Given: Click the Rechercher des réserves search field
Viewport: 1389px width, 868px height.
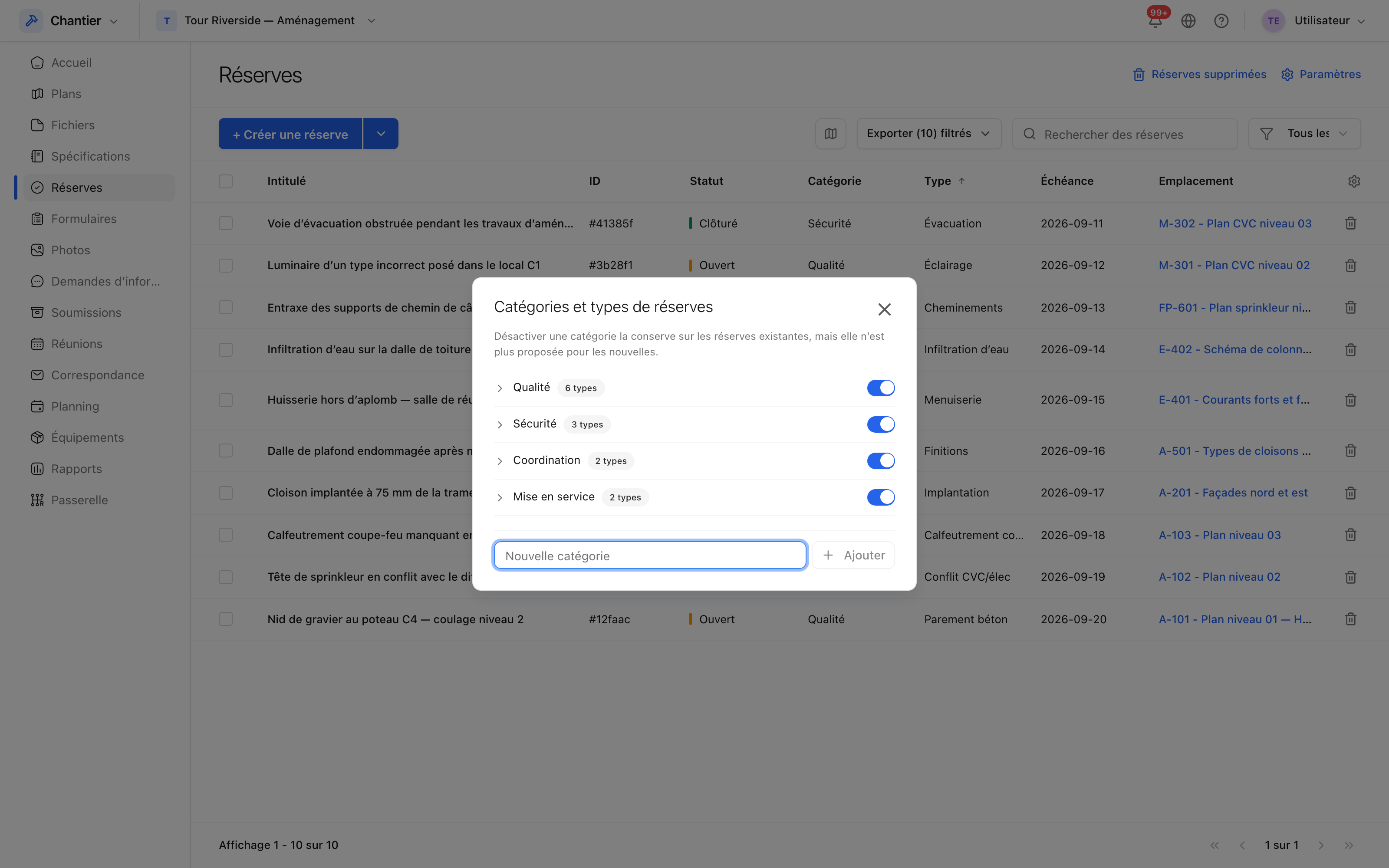Looking at the screenshot, I should click(1124, 134).
